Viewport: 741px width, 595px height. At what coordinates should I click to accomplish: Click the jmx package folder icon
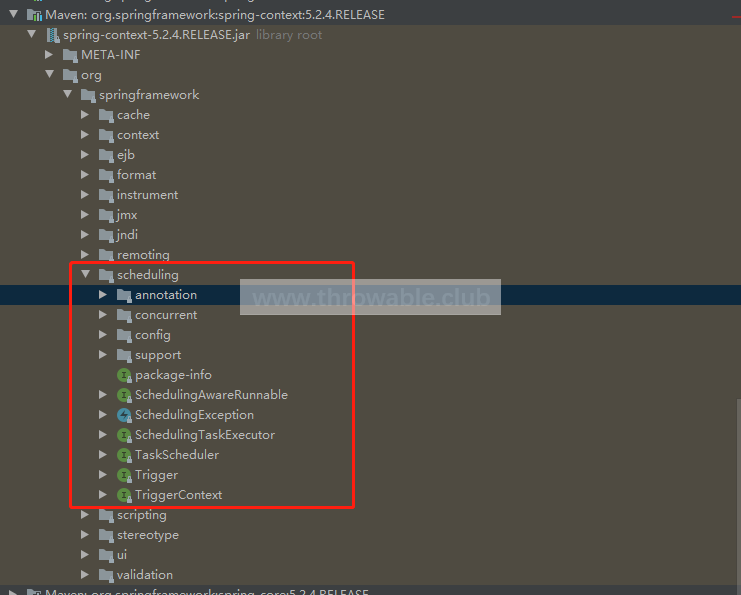point(106,215)
